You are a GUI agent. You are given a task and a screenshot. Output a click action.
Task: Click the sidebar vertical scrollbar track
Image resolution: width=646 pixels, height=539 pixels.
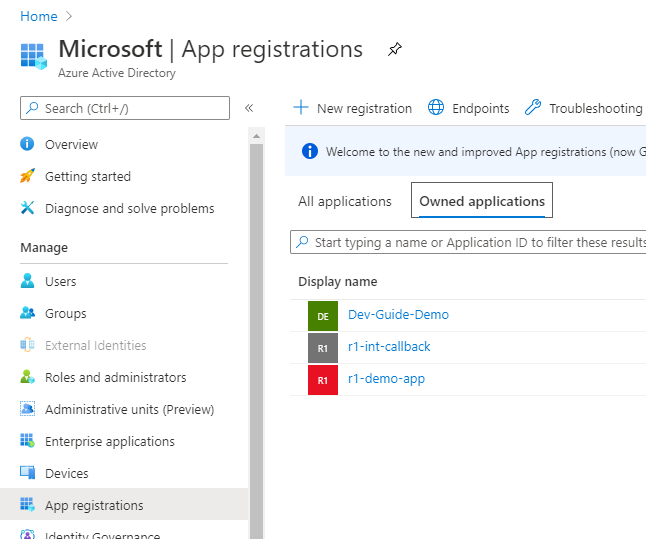pyautogui.click(x=256, y=341)
